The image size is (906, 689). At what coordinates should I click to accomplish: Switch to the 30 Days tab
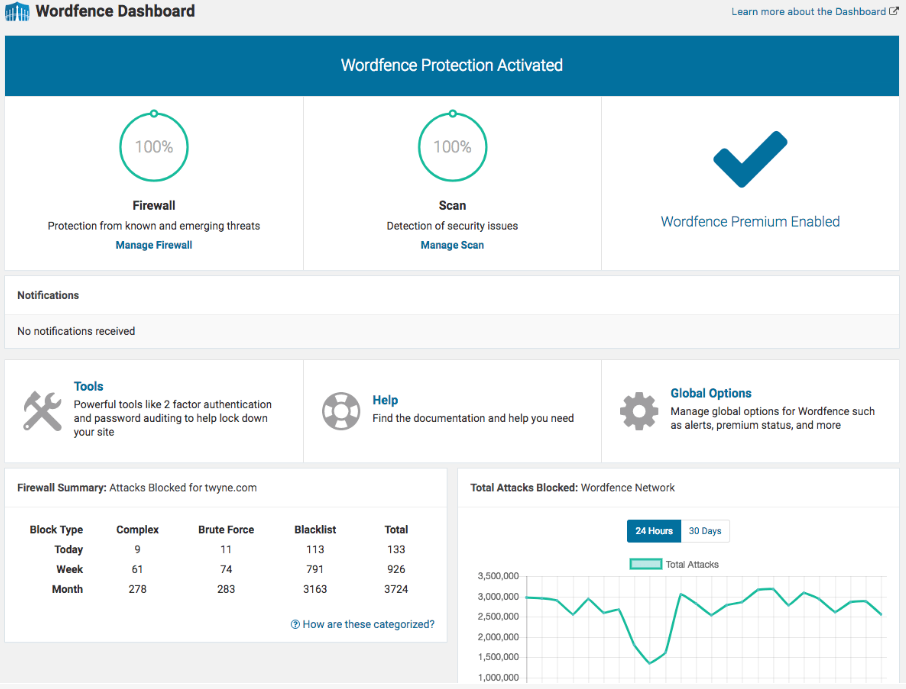705,531
